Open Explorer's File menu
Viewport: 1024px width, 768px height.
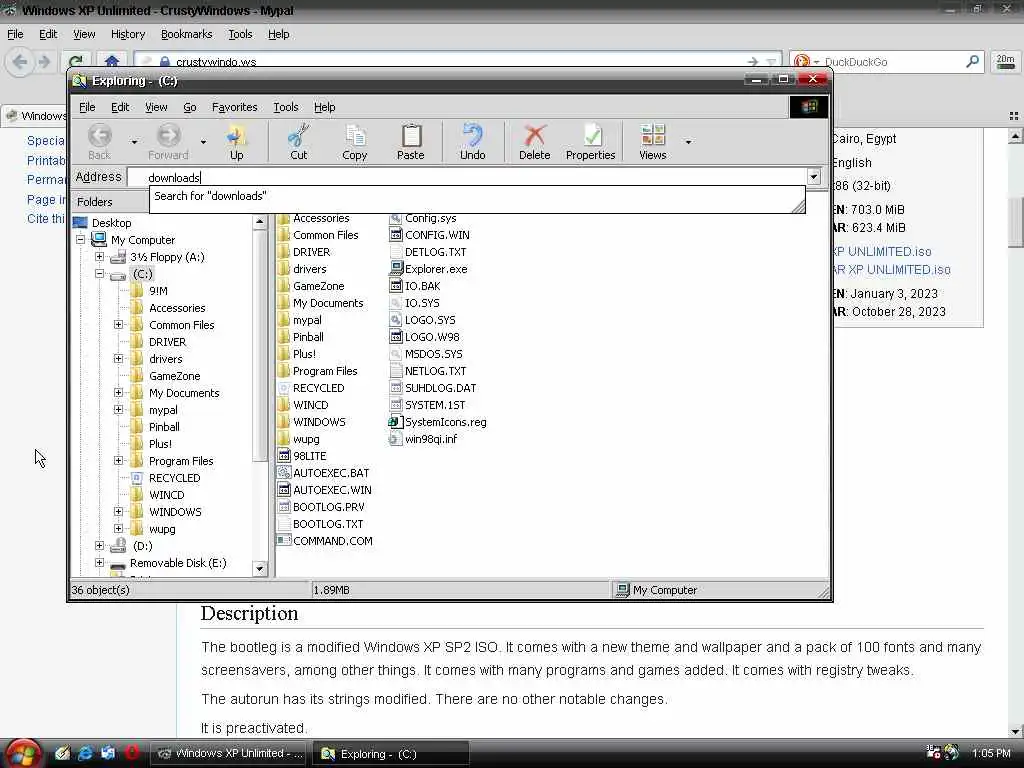(87, 107)
